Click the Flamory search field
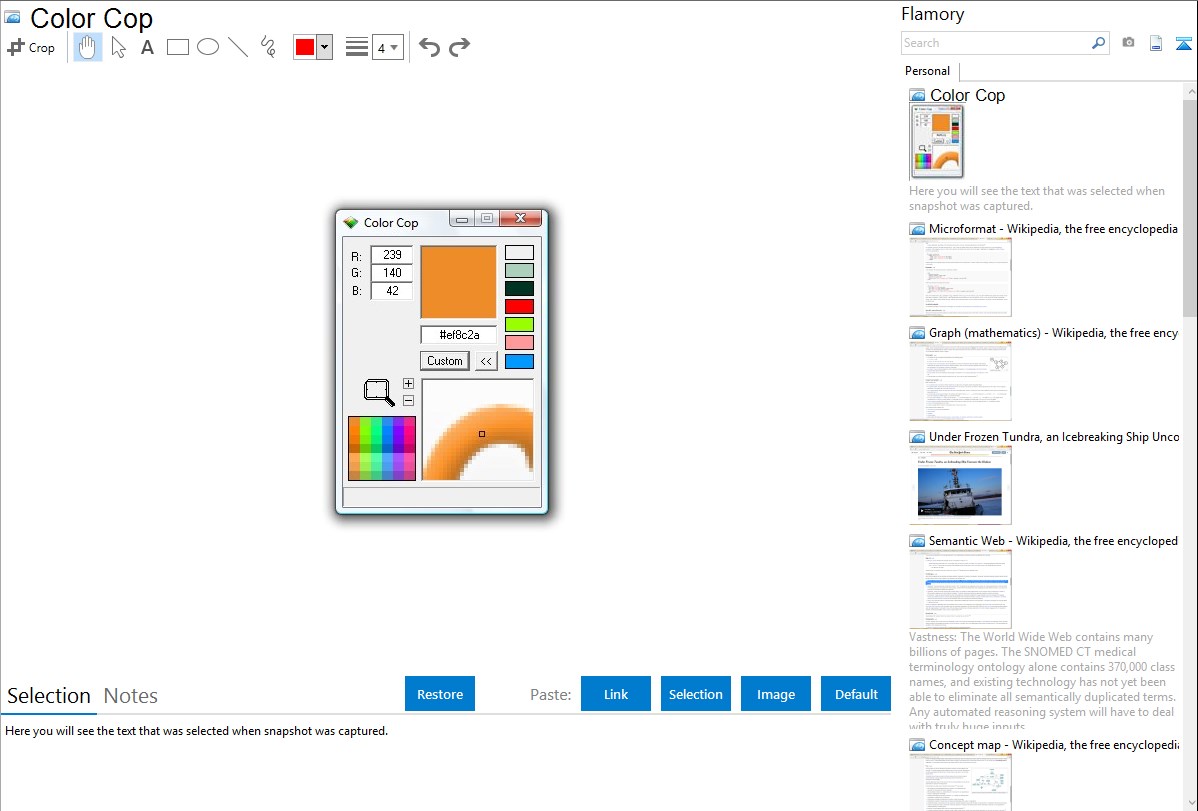Image resolution: width=1198 pixels, height=811 pixels. [996, 43]
